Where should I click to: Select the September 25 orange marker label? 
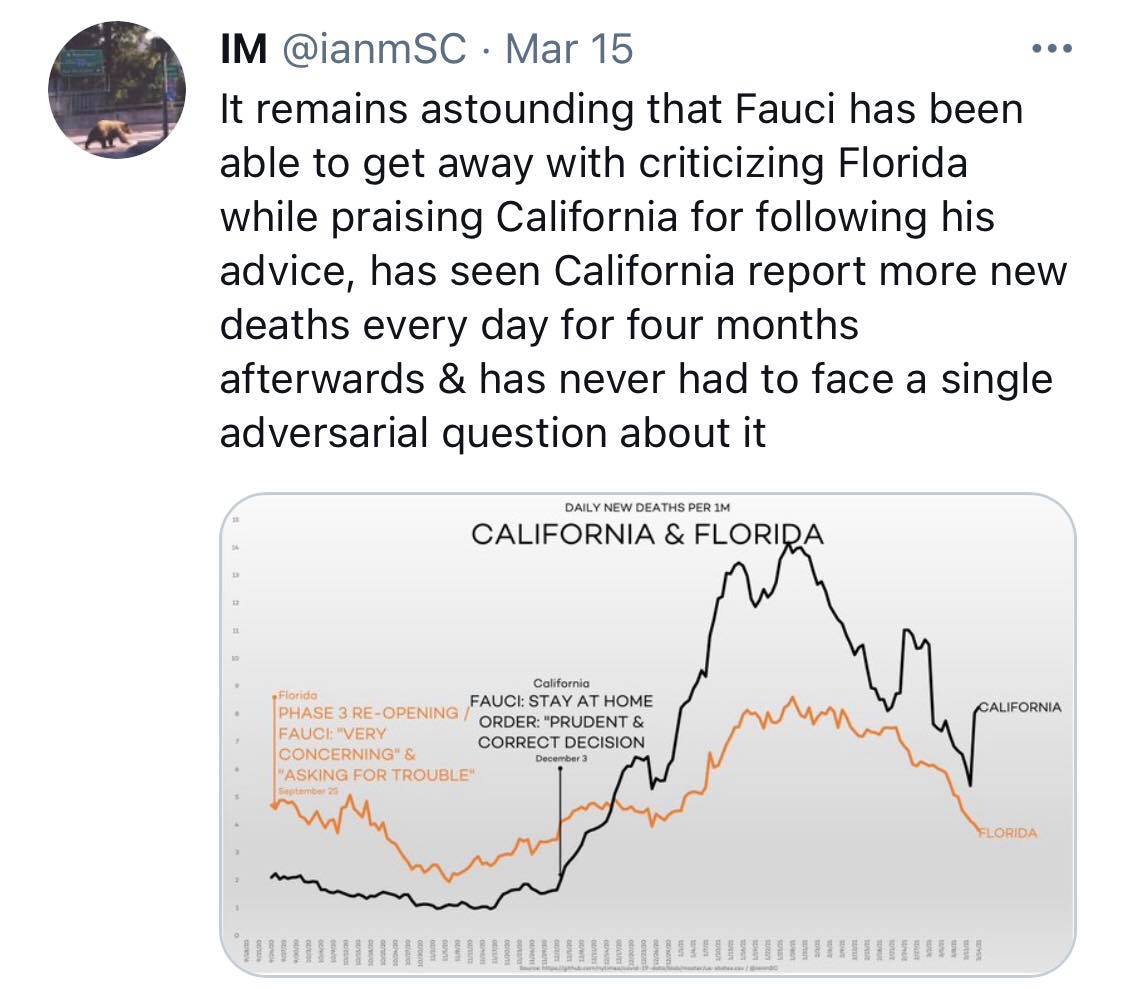[x=308, y=791]
